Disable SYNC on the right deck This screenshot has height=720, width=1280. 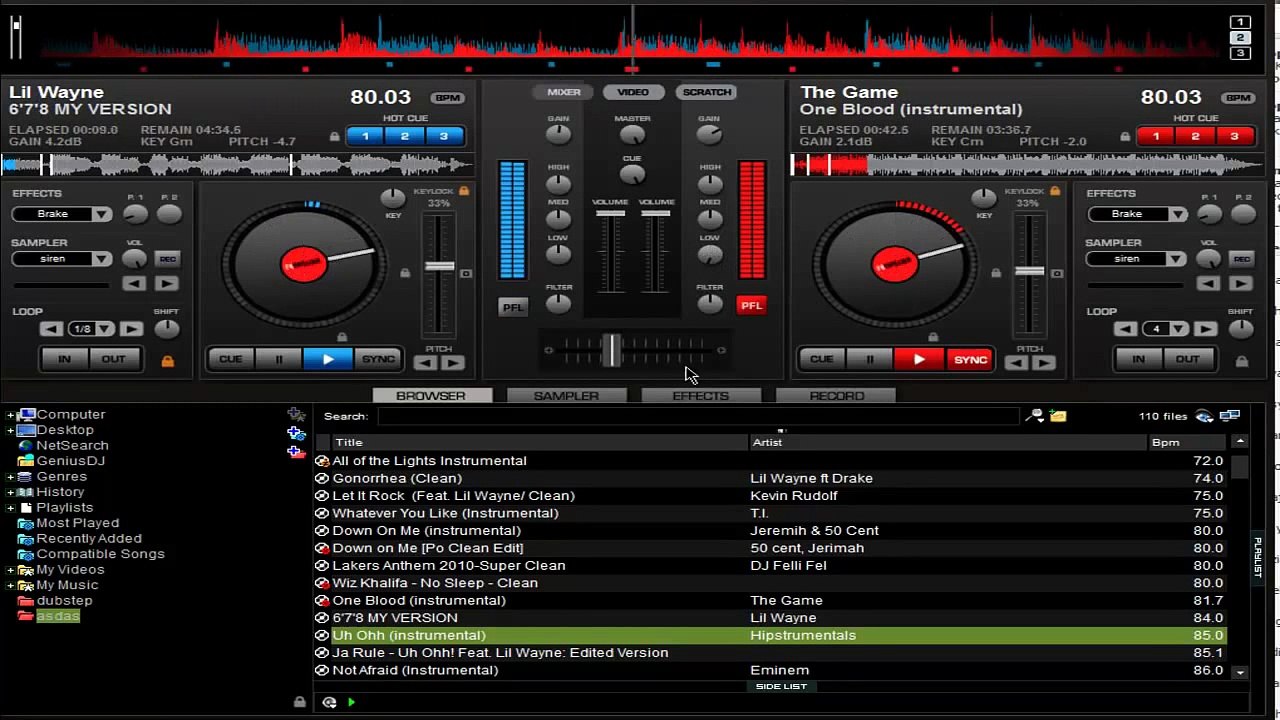tap(970, 359)
